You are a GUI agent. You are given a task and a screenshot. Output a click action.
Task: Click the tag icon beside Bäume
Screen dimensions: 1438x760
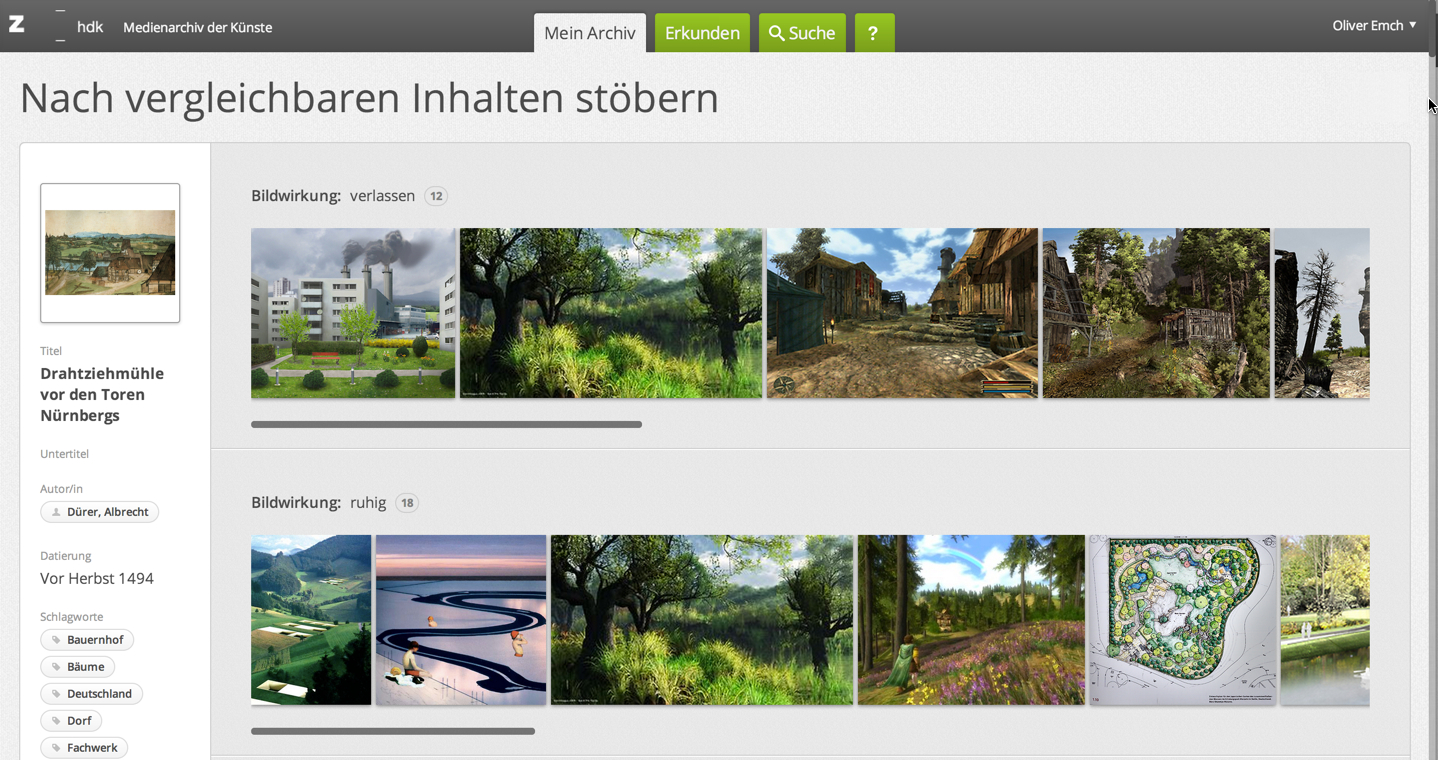56,667
